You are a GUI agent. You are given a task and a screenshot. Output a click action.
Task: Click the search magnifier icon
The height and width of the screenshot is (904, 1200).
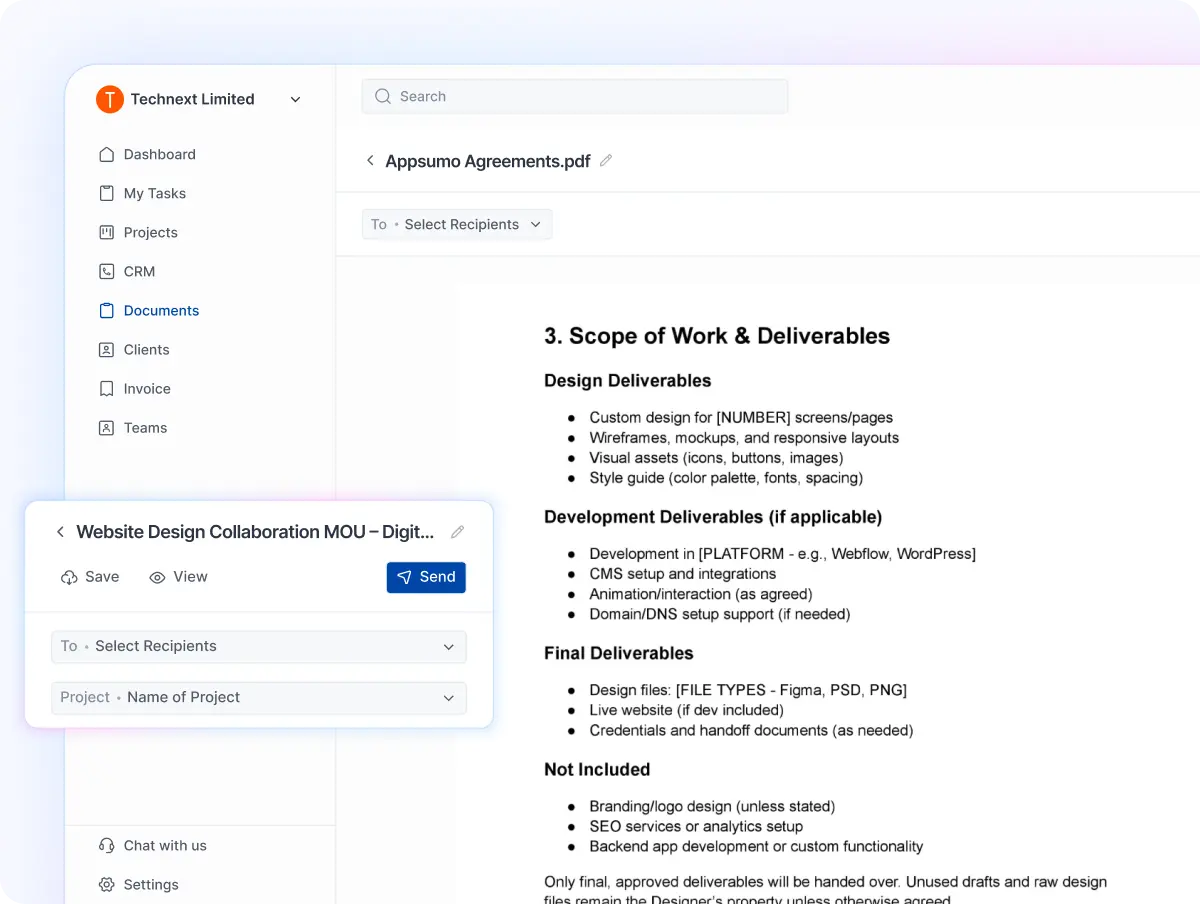382,96
